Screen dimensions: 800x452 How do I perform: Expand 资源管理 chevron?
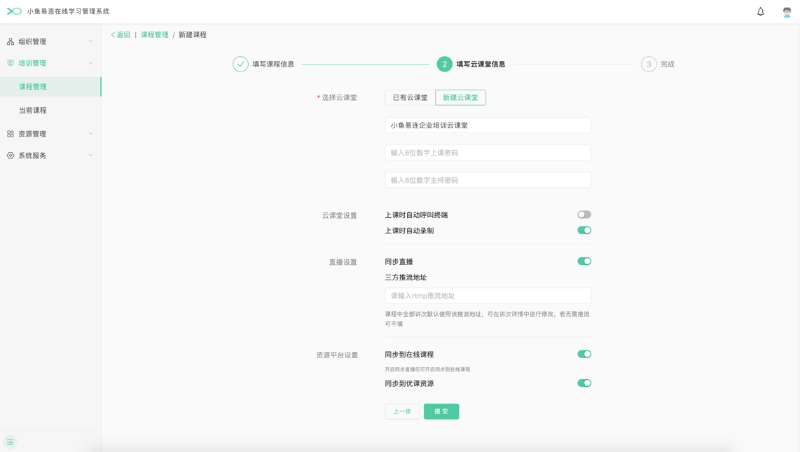tap(90, 134)
